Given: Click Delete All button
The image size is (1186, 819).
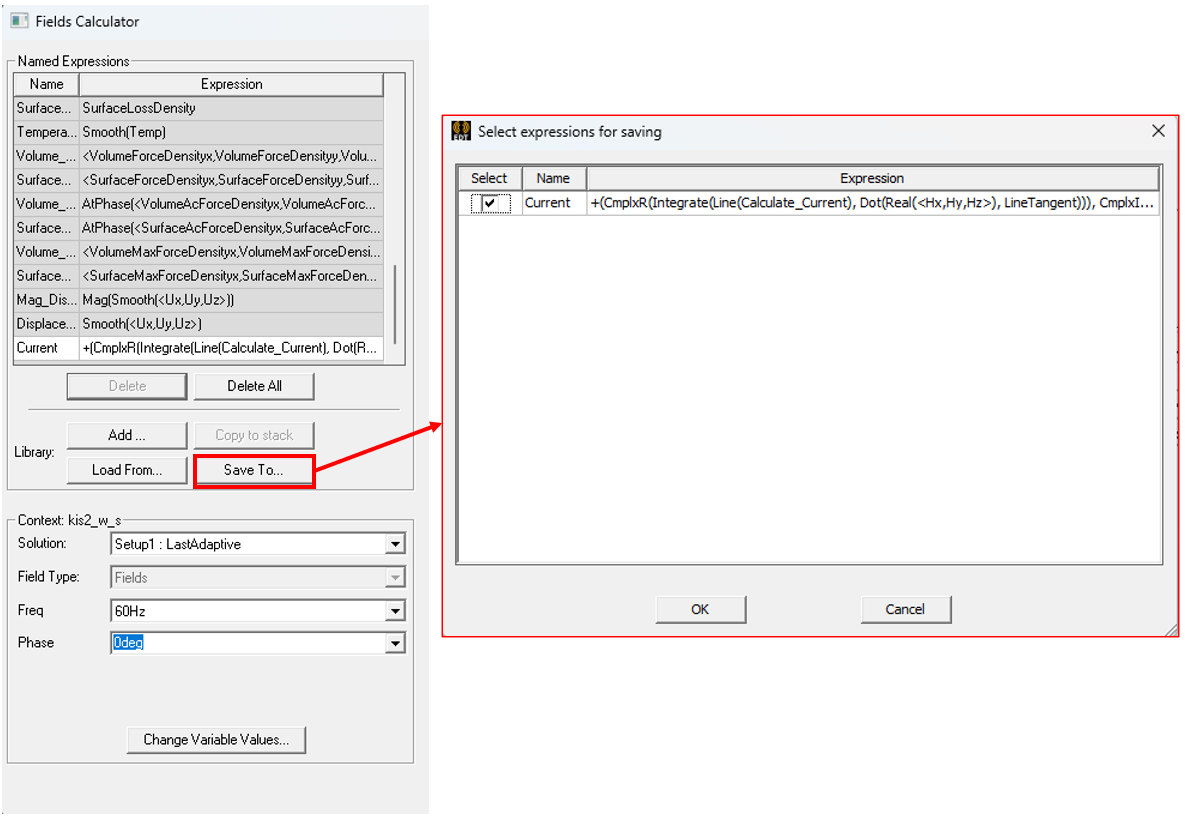Looking at the screenshot, I should coord(254,386).
